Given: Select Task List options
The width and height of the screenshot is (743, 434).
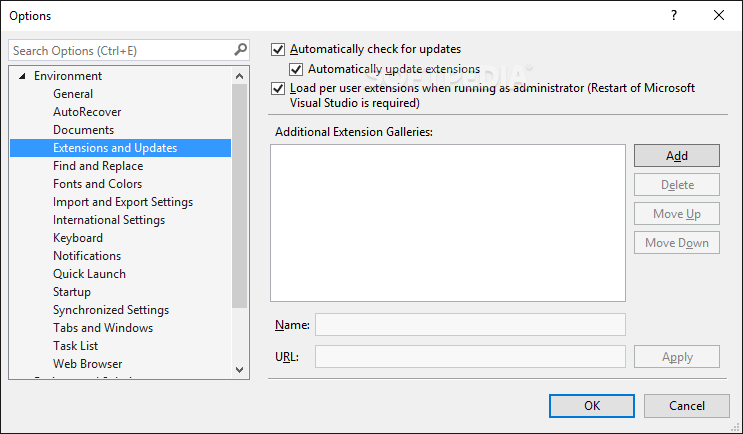Looking at the screenshot, I should (x=75, y=346).
